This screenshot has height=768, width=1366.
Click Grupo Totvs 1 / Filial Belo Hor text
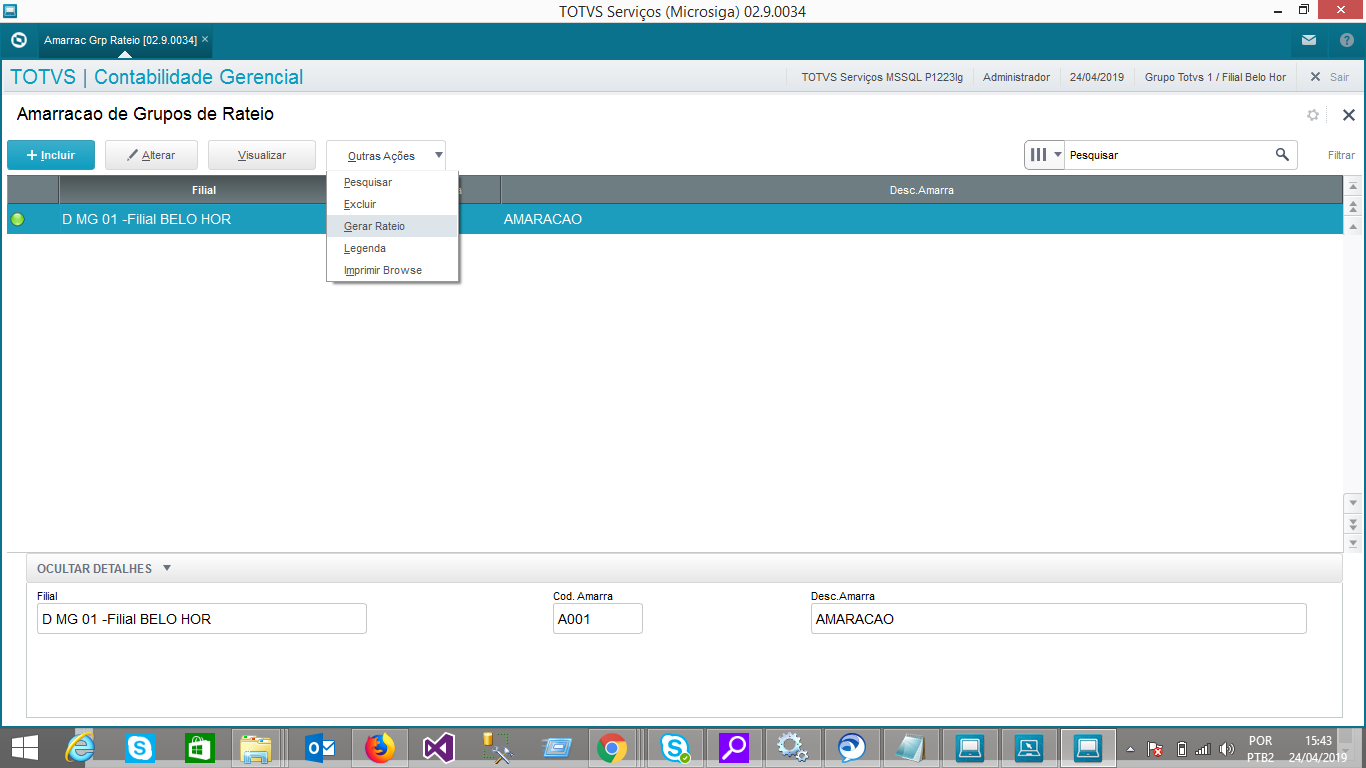click(x=1215, y=77)
